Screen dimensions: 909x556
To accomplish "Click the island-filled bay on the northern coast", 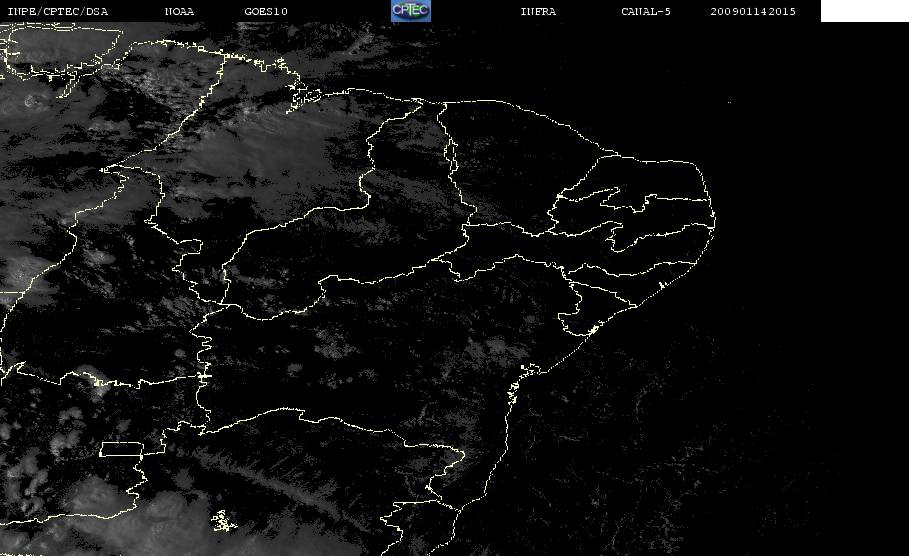I will point(303,97).
